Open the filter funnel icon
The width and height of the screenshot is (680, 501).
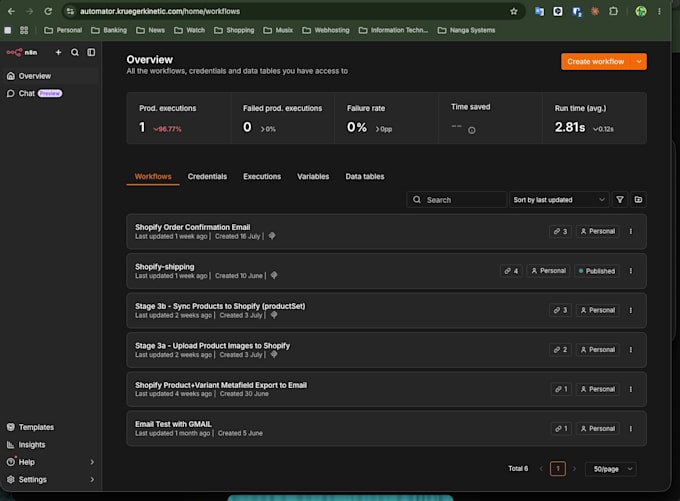tap(620, 200)
